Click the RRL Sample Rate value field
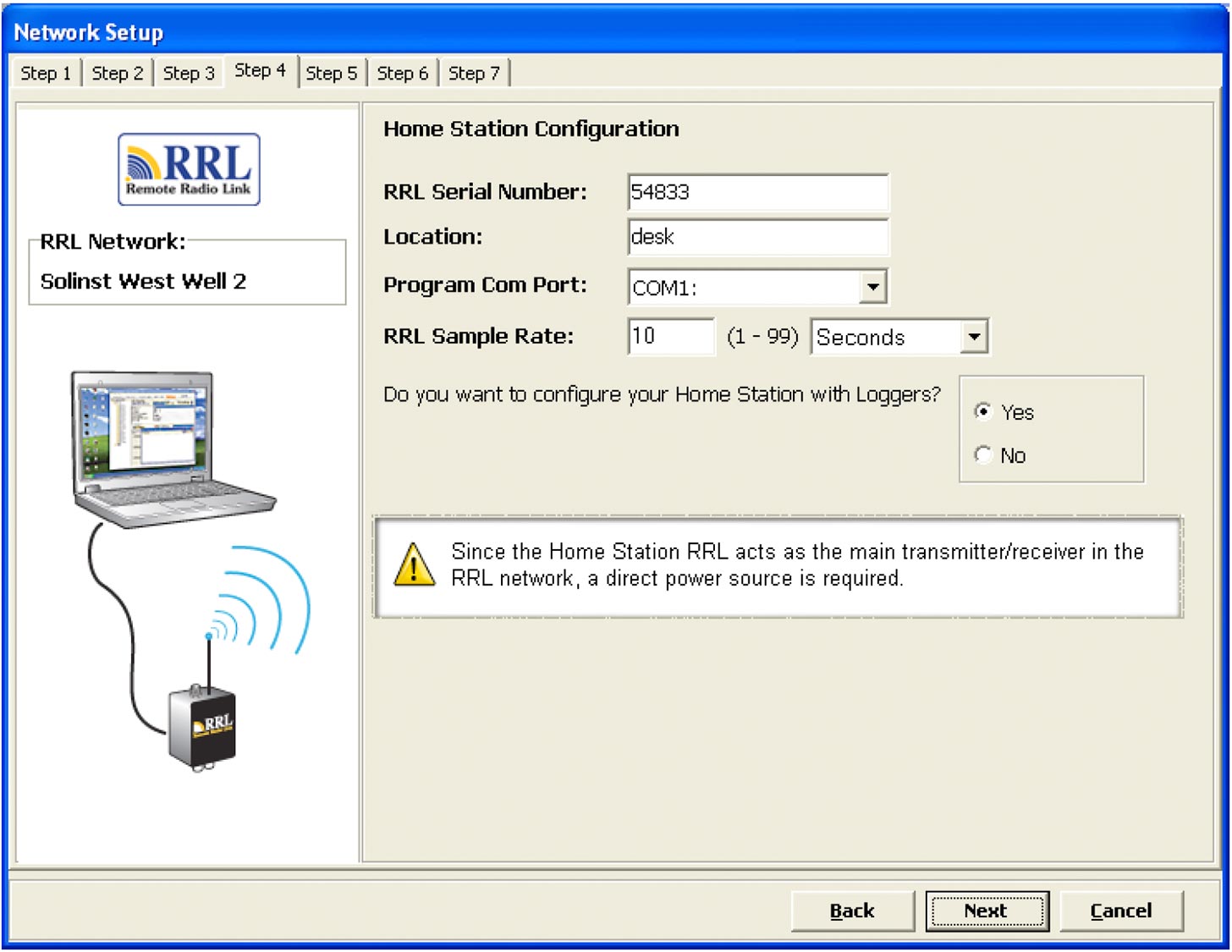This screenshot has height=952, width=1232. click(x=670, y=337)
